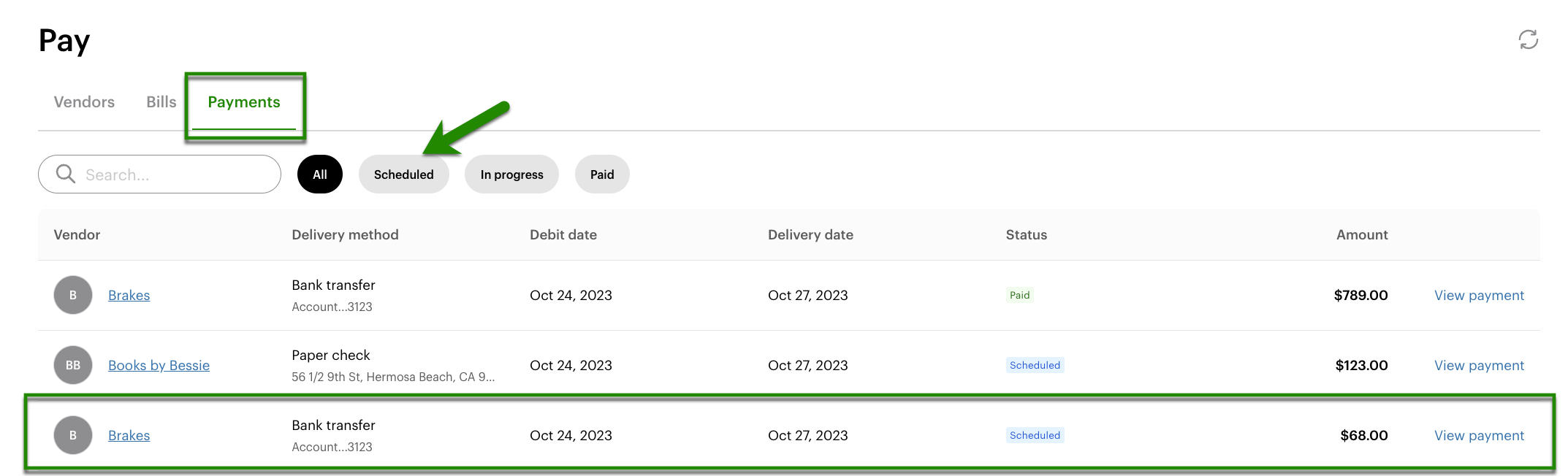This screenshot has width=1568, height=476.
Task: Open the Bills tab
Action: 161,102
